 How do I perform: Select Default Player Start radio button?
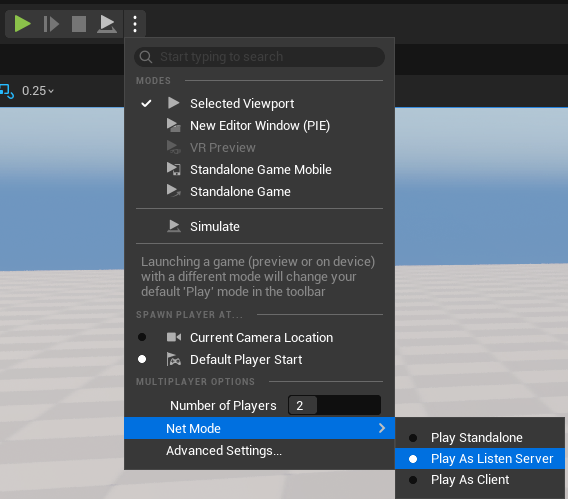point(142,359)
